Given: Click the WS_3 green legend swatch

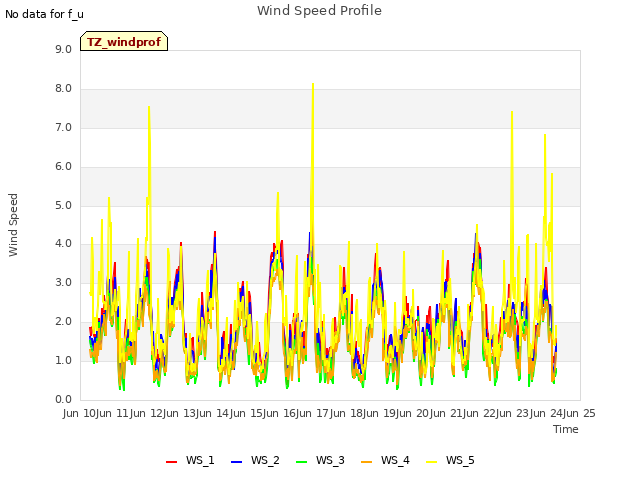Looking at the screenshot, I should (x=301, y=462).
